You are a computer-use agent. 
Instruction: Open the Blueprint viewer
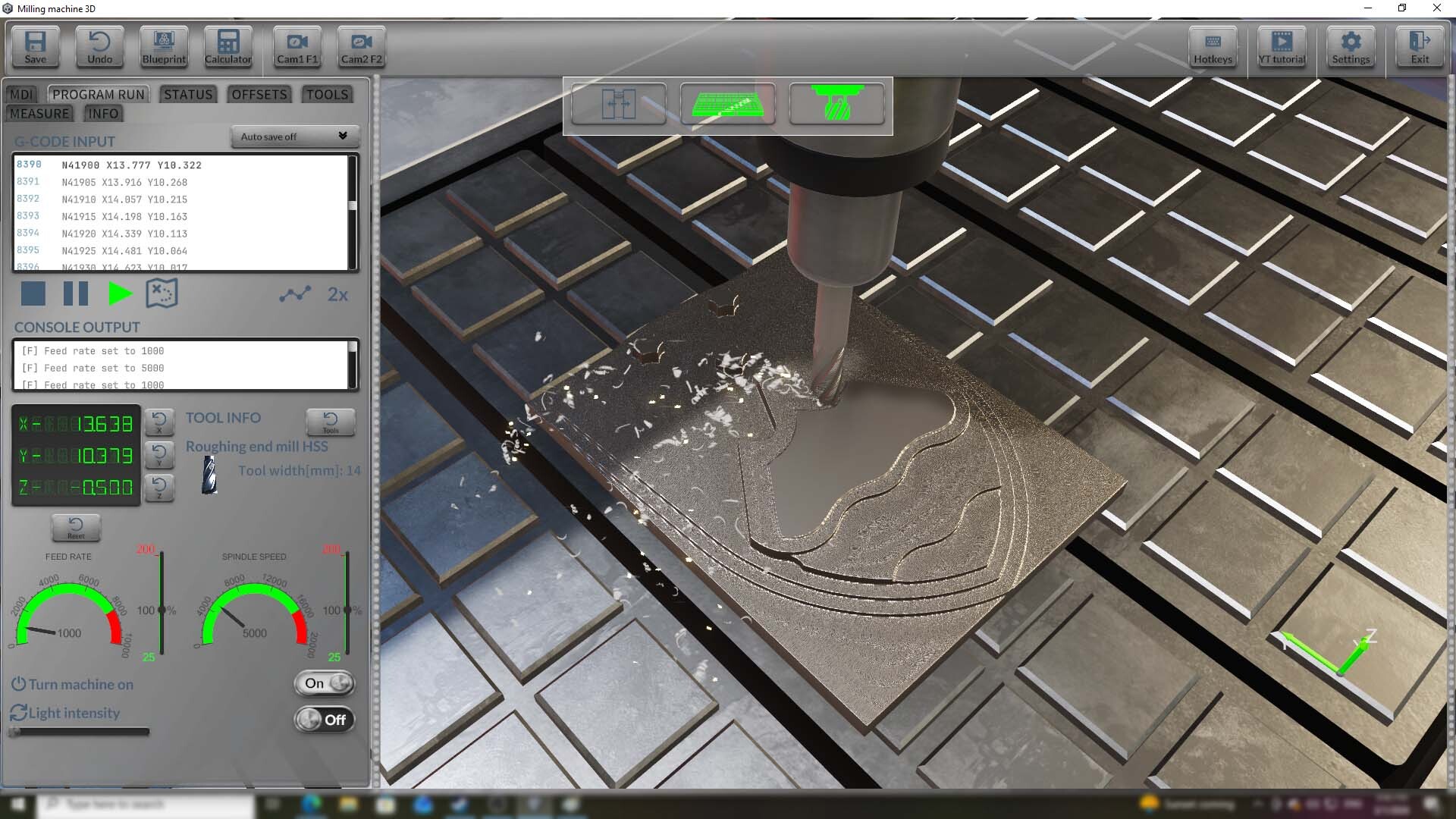pos(163,47)
